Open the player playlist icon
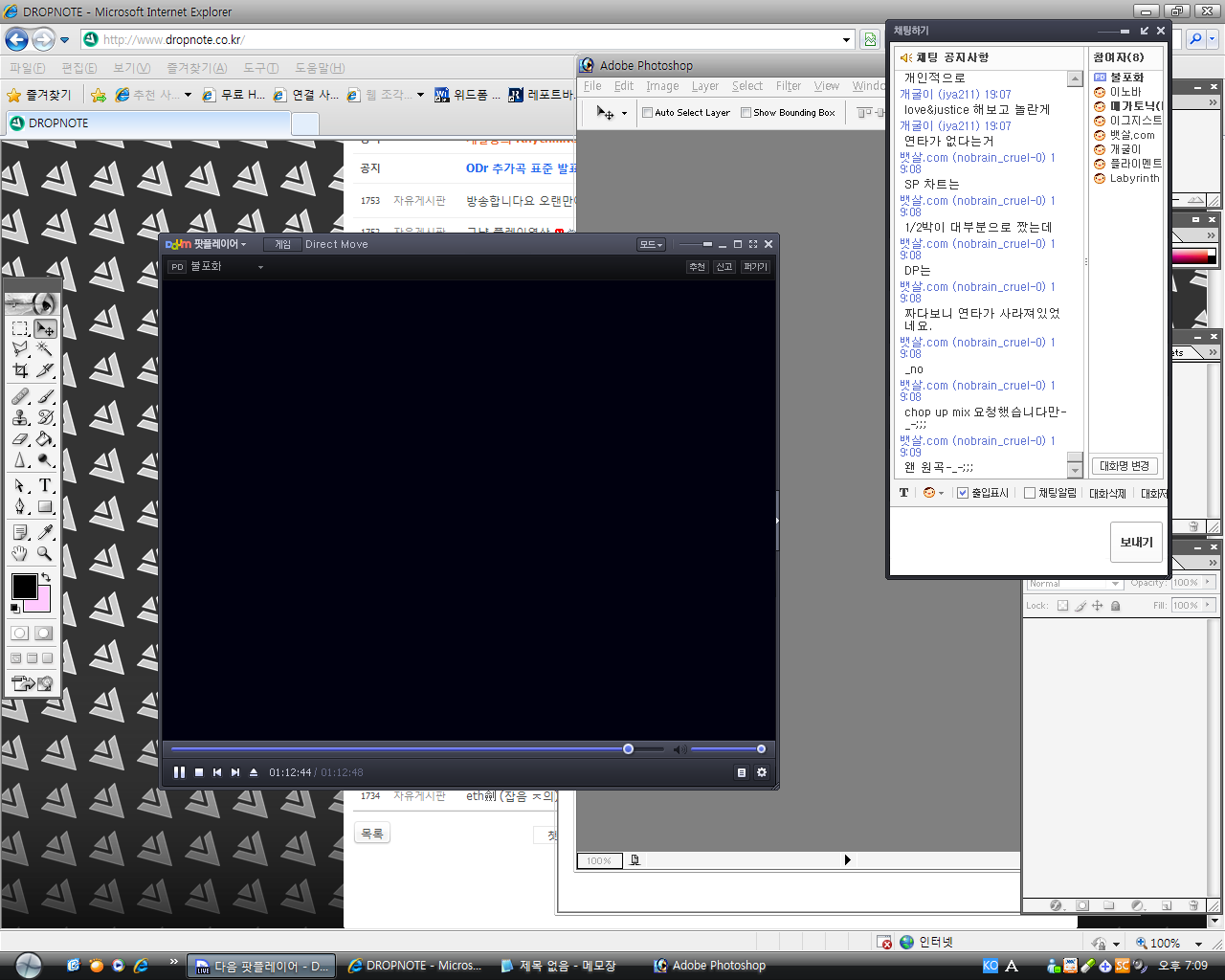The height and width of the screenshot is (980, 1225). click(742, 772)
